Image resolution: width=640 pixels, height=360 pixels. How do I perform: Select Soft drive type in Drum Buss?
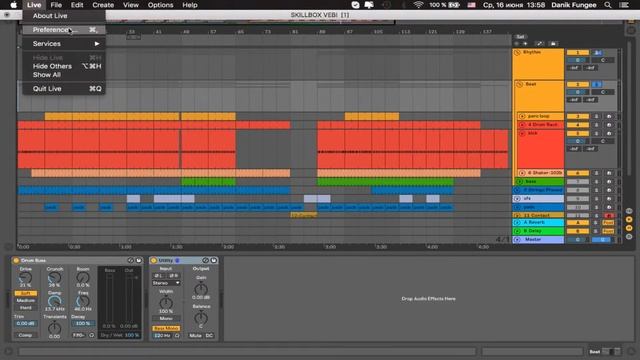25,293
